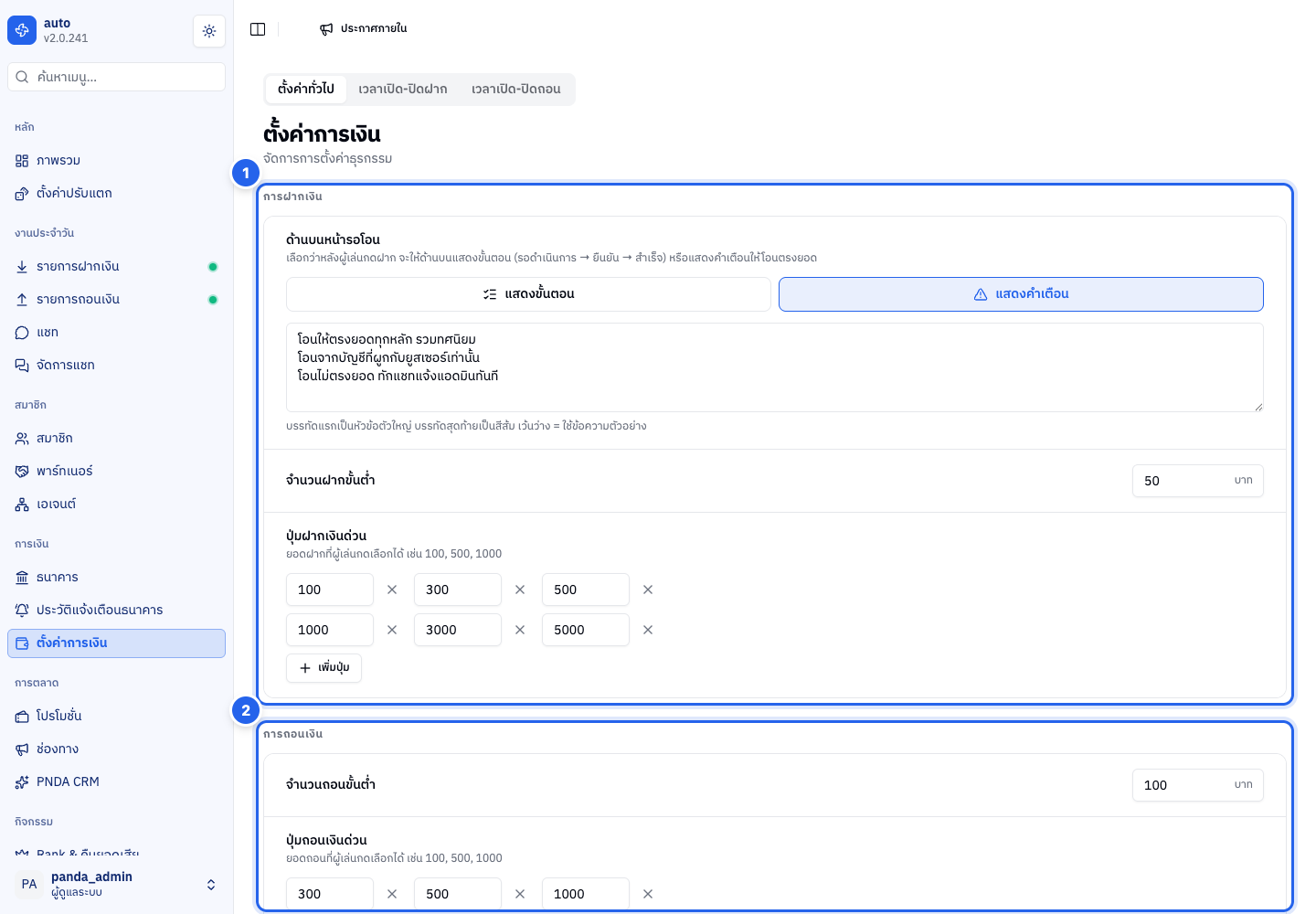Screen dimensions: 1316x914
Task: Select the แสดงขั้นตอน display option
Action: [528, 294]
